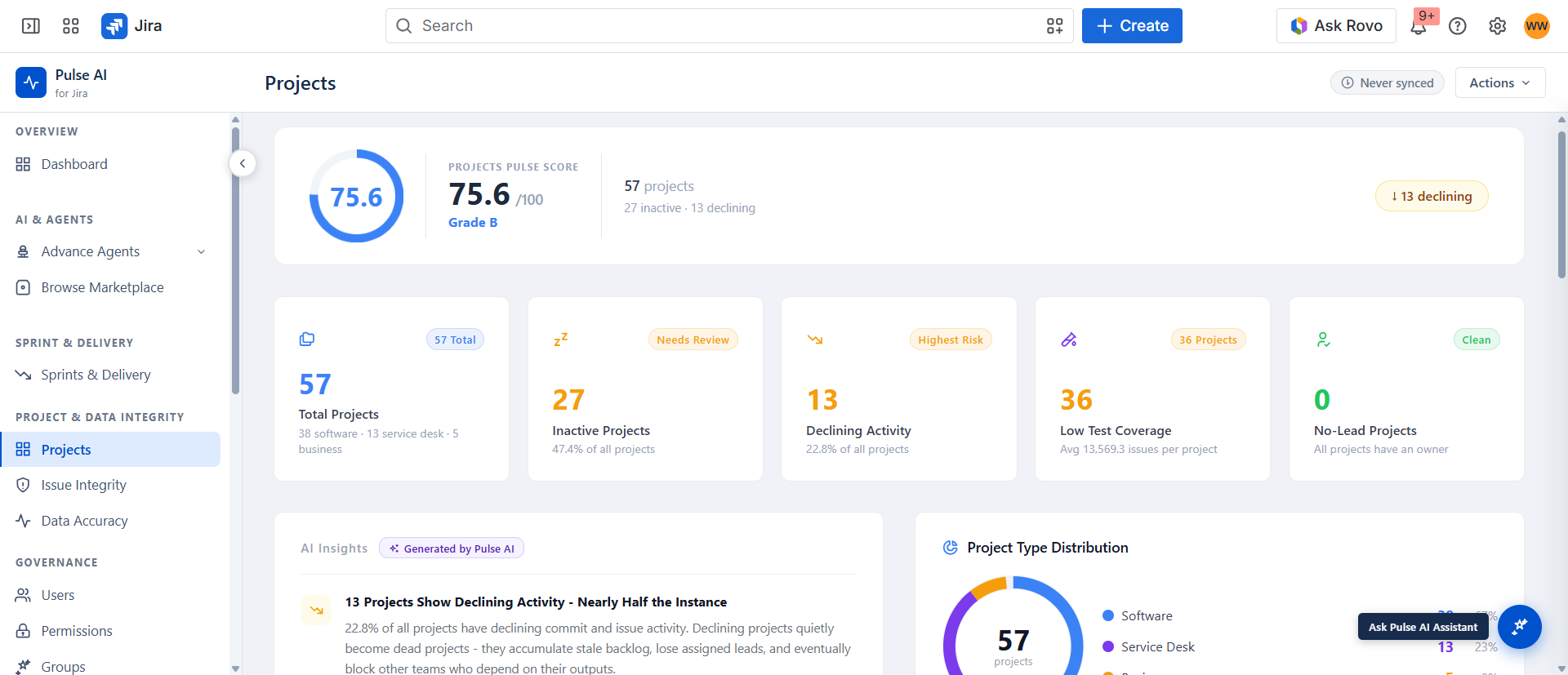1568x675 pixels.
Task: Open the Ask Pulse AI Assistant floating button
Action: click(x=1519, y=627)
